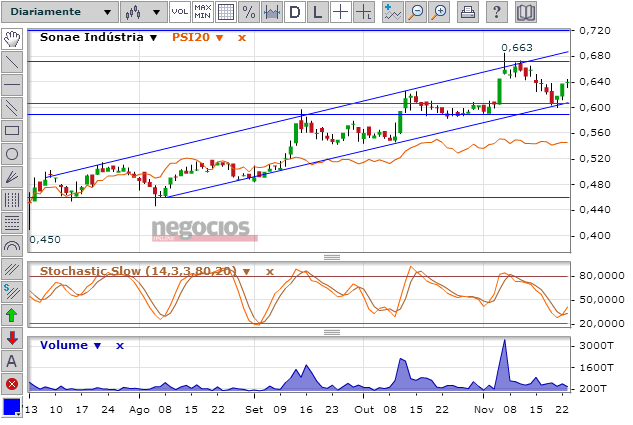Toggle the L logarithmic scale button
Screen dimensions: 633x425
(318, 12)
